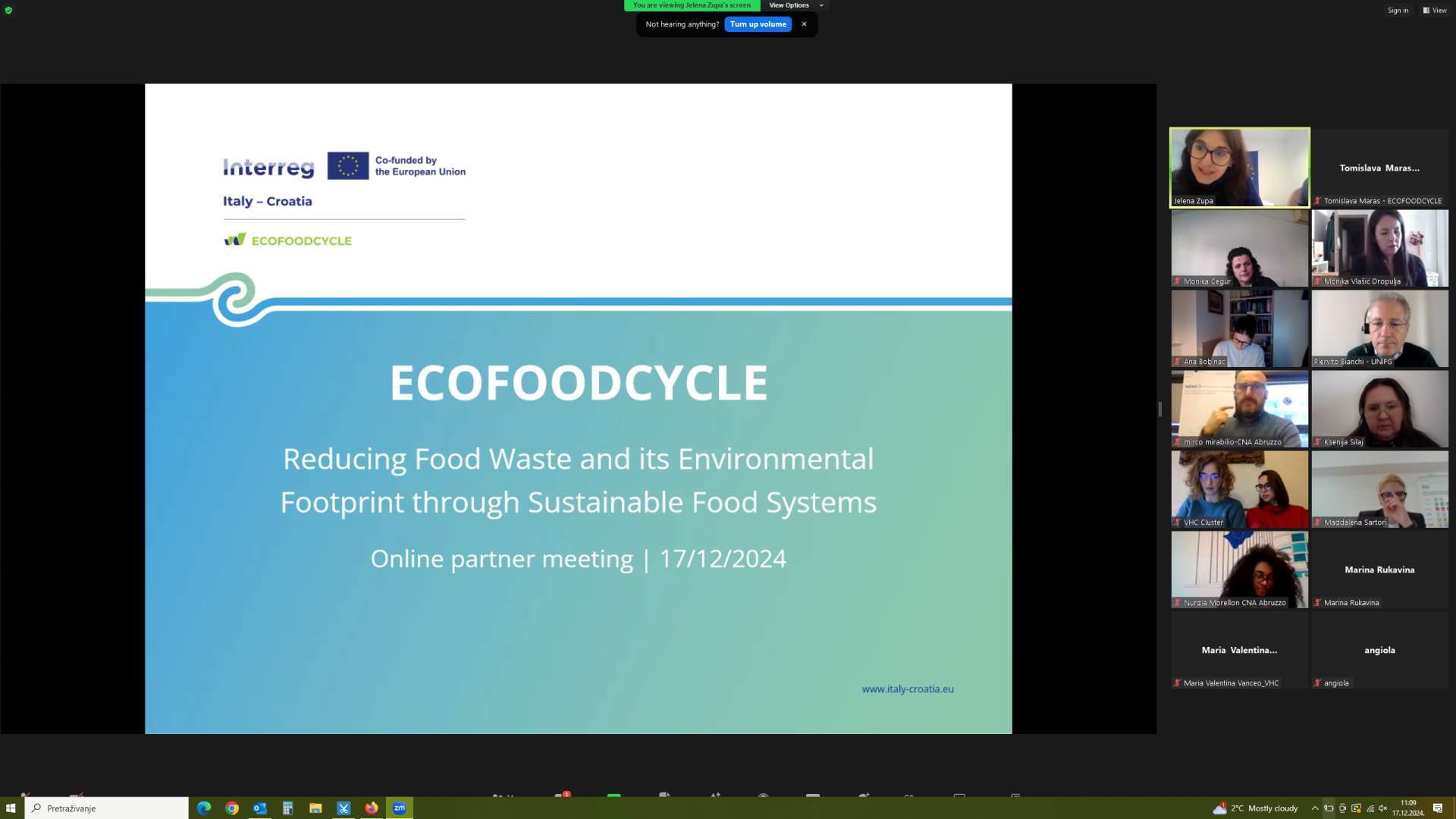Image resolution: width=1456 pixels, height=819 pixels.
Task: Select VHC Cluster video tile
Action: [x=1239, y=489]
